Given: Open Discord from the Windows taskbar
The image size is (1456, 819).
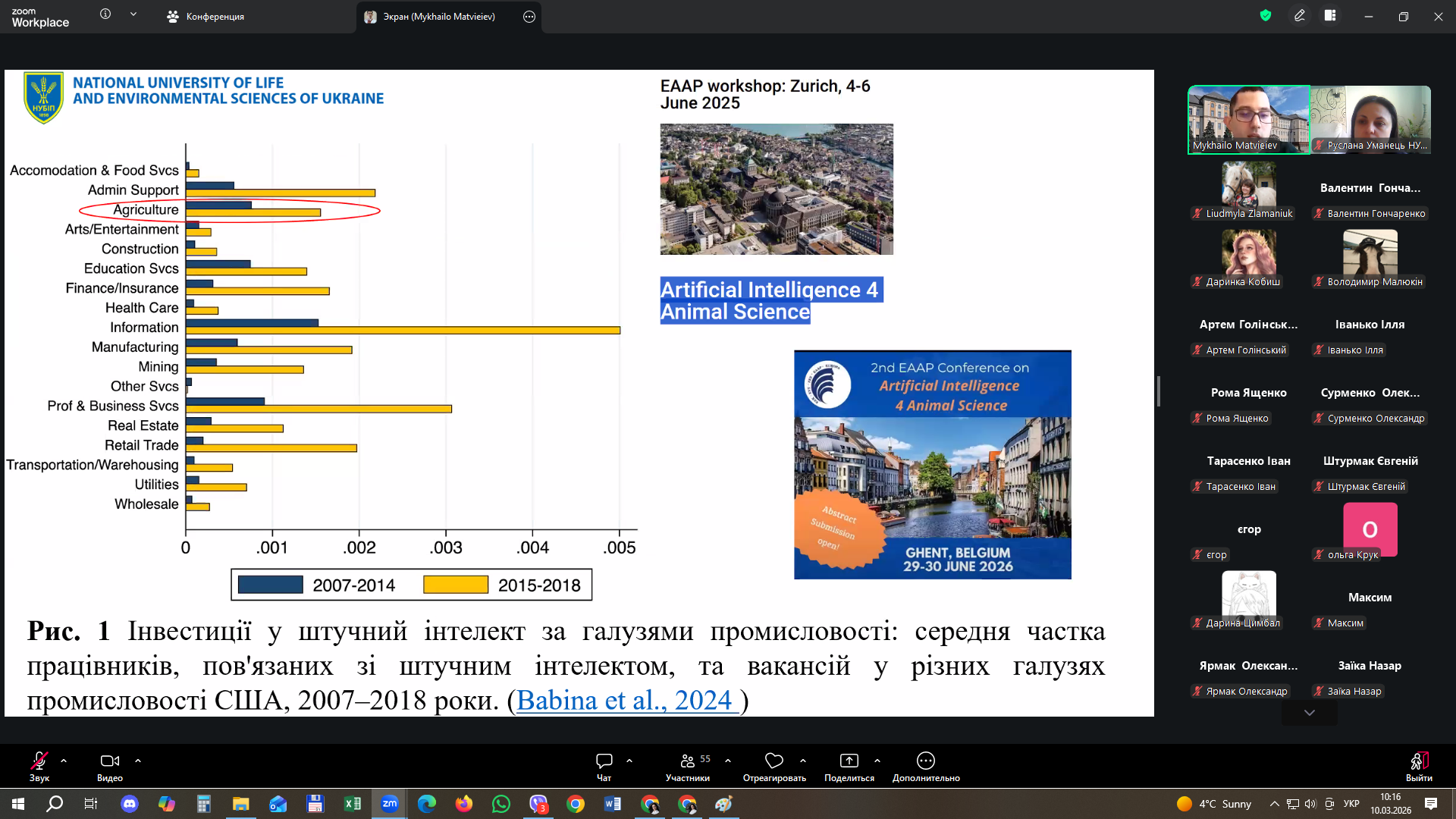Looking at the screenshot, I should [x=130, y=804].
